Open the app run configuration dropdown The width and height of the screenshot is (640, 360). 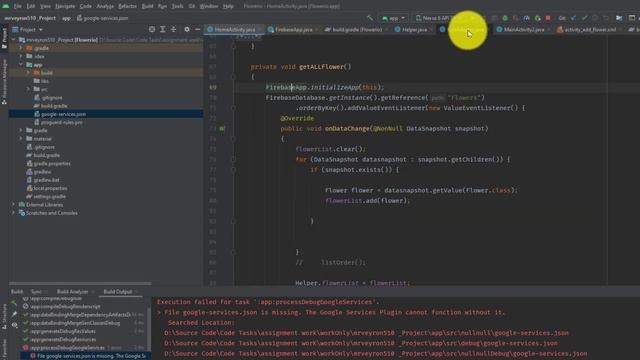(x=393, y=18)
